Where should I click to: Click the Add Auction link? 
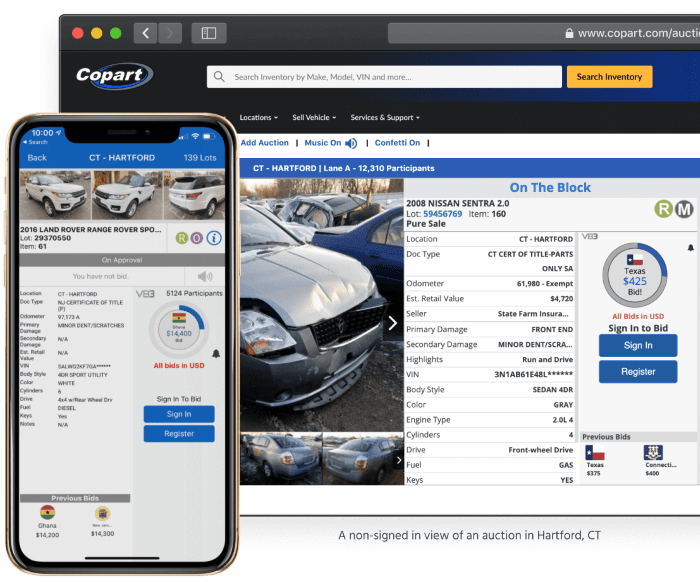click(264, 143)
